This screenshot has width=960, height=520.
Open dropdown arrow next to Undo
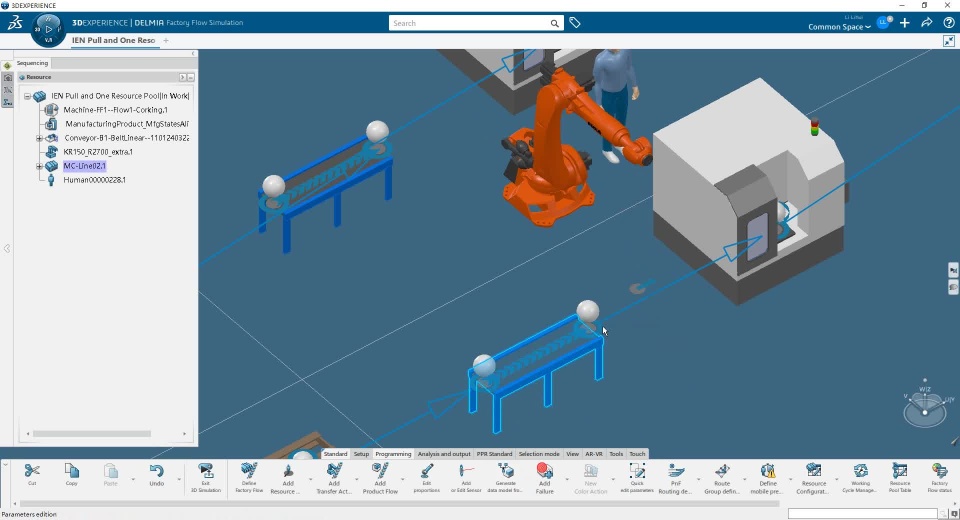click(179, 478)
